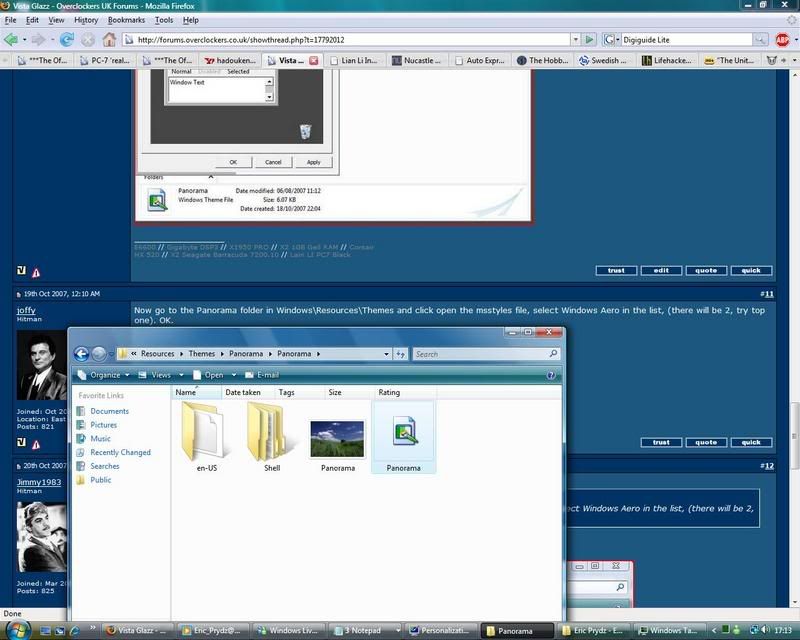Open the Firefox Edit menu
The image size is (800, 640).
click(x=32, y=20)
